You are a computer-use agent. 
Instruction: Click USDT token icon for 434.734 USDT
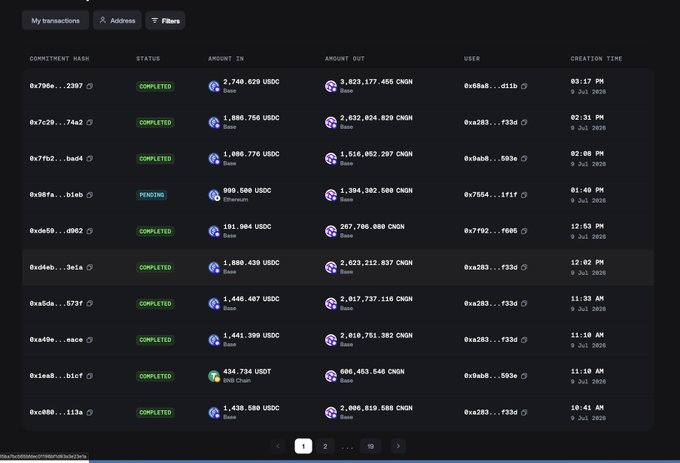(214, 376)
